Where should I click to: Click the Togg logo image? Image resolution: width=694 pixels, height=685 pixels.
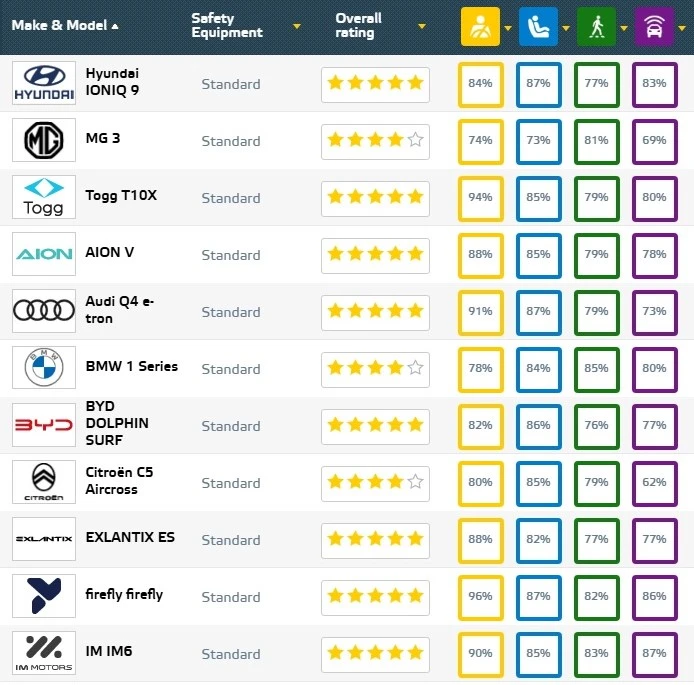(44, 197)
